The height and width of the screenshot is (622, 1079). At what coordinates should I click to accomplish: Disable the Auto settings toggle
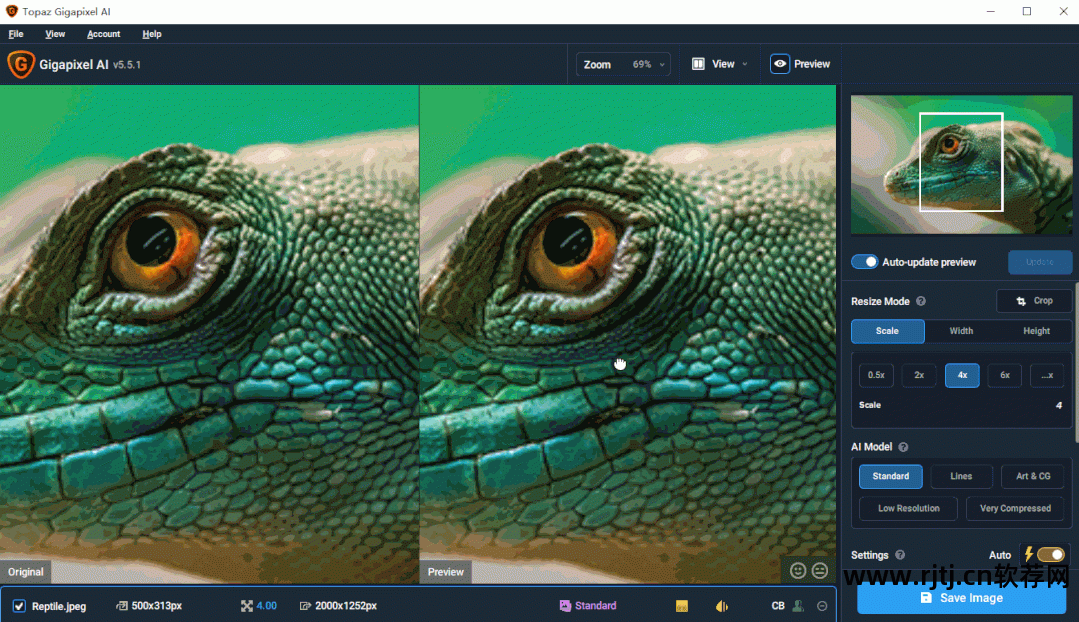coord(1050,555)
